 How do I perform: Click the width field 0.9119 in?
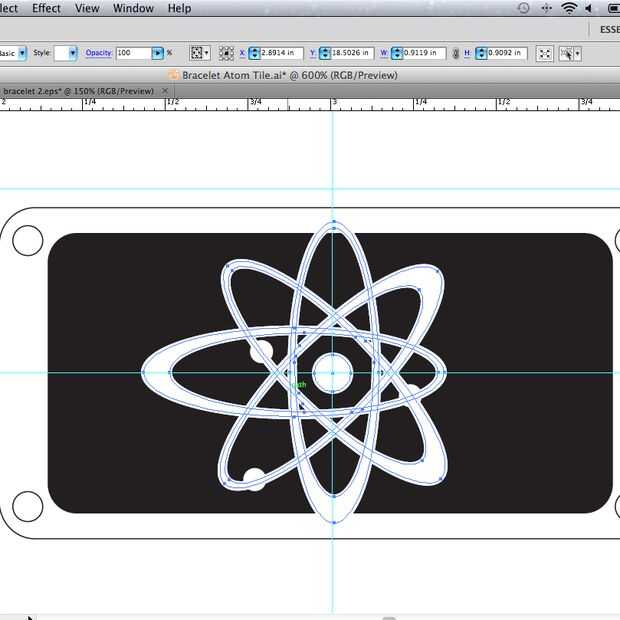[x=424, y=53]
